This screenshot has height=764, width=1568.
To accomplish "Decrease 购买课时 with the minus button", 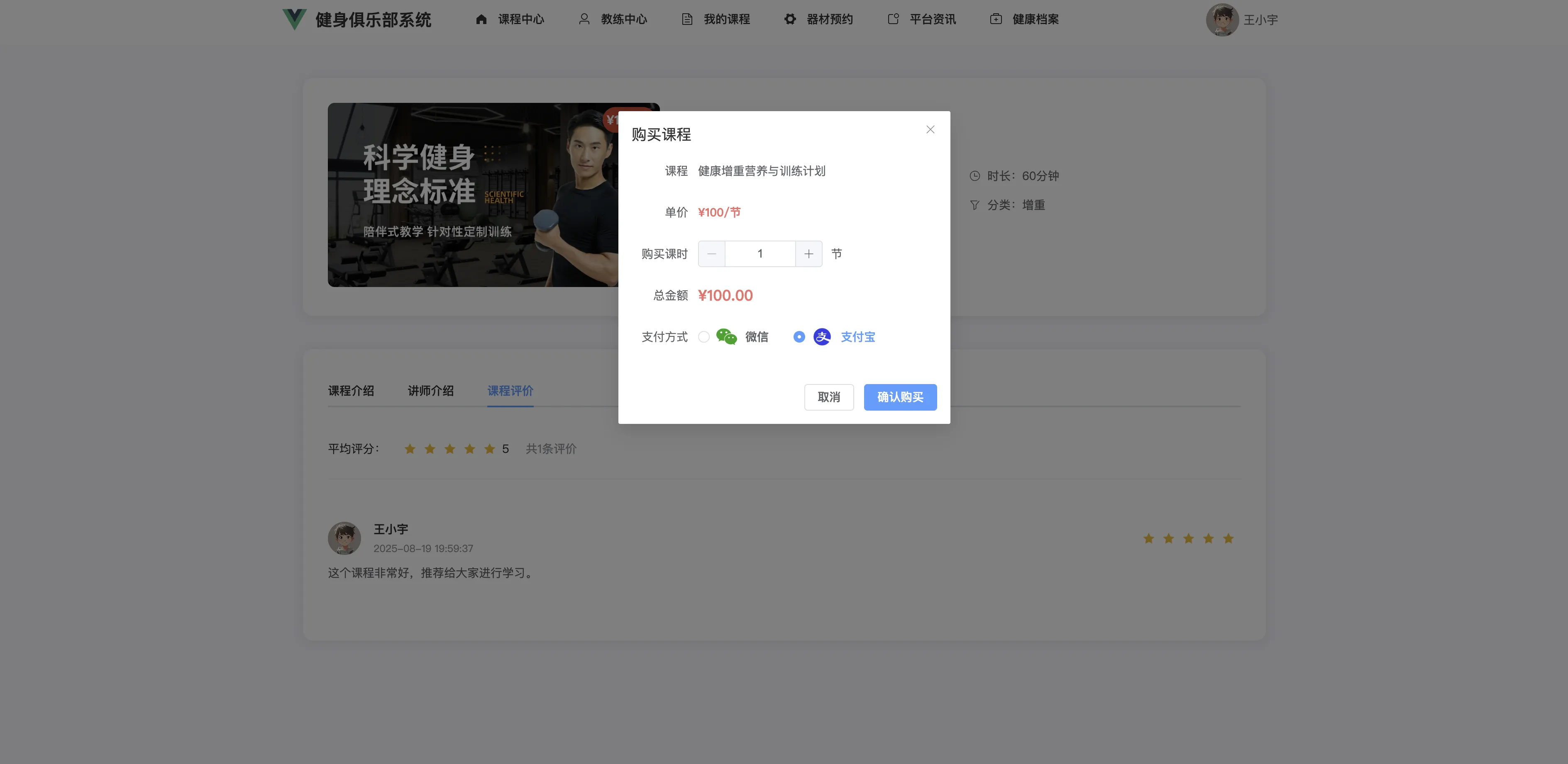I will (x=711, y=254).
